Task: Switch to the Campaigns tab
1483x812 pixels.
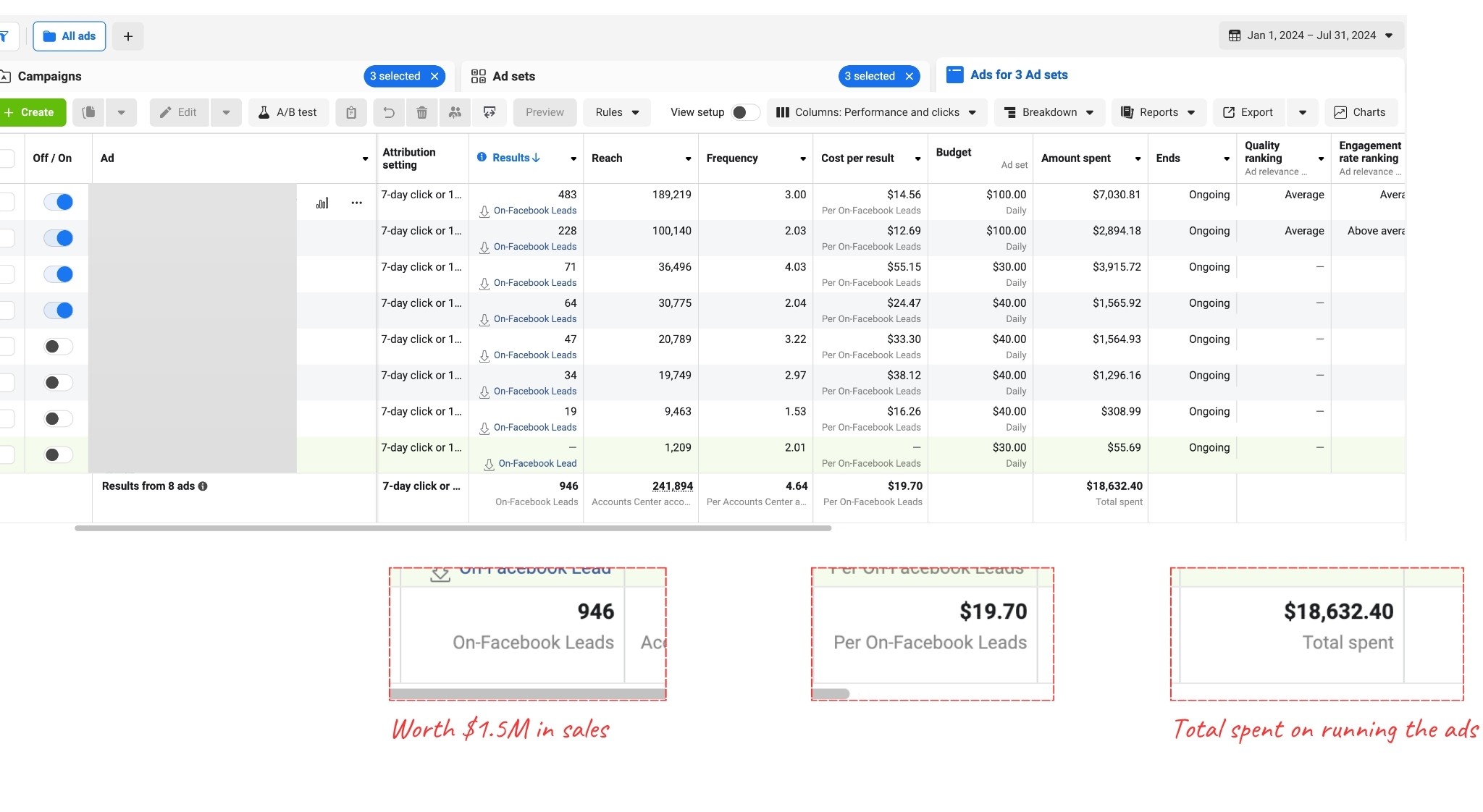Action: (49, 76)
